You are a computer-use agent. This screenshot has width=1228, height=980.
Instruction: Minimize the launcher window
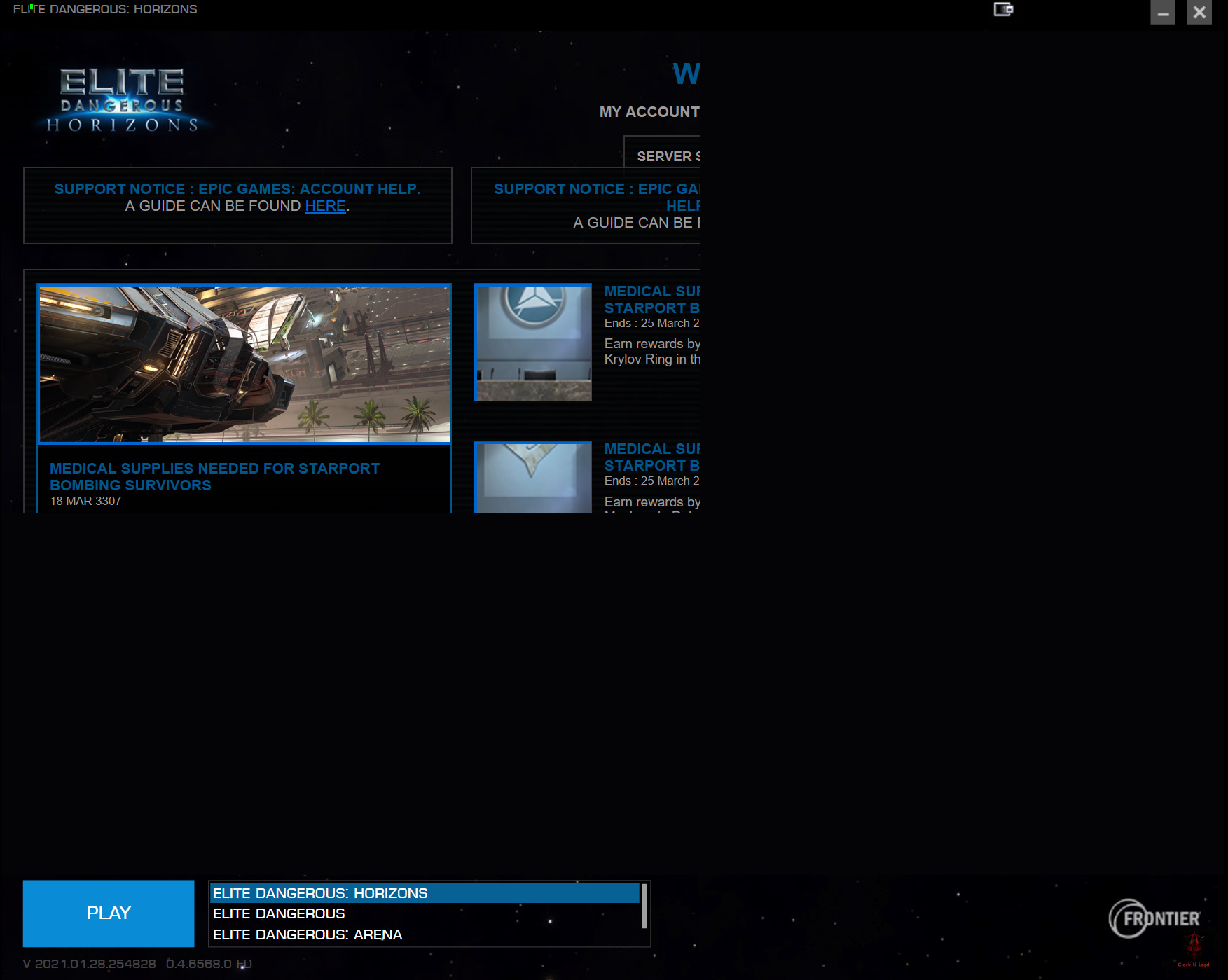pyautogui.click(x=1163, y=12)
